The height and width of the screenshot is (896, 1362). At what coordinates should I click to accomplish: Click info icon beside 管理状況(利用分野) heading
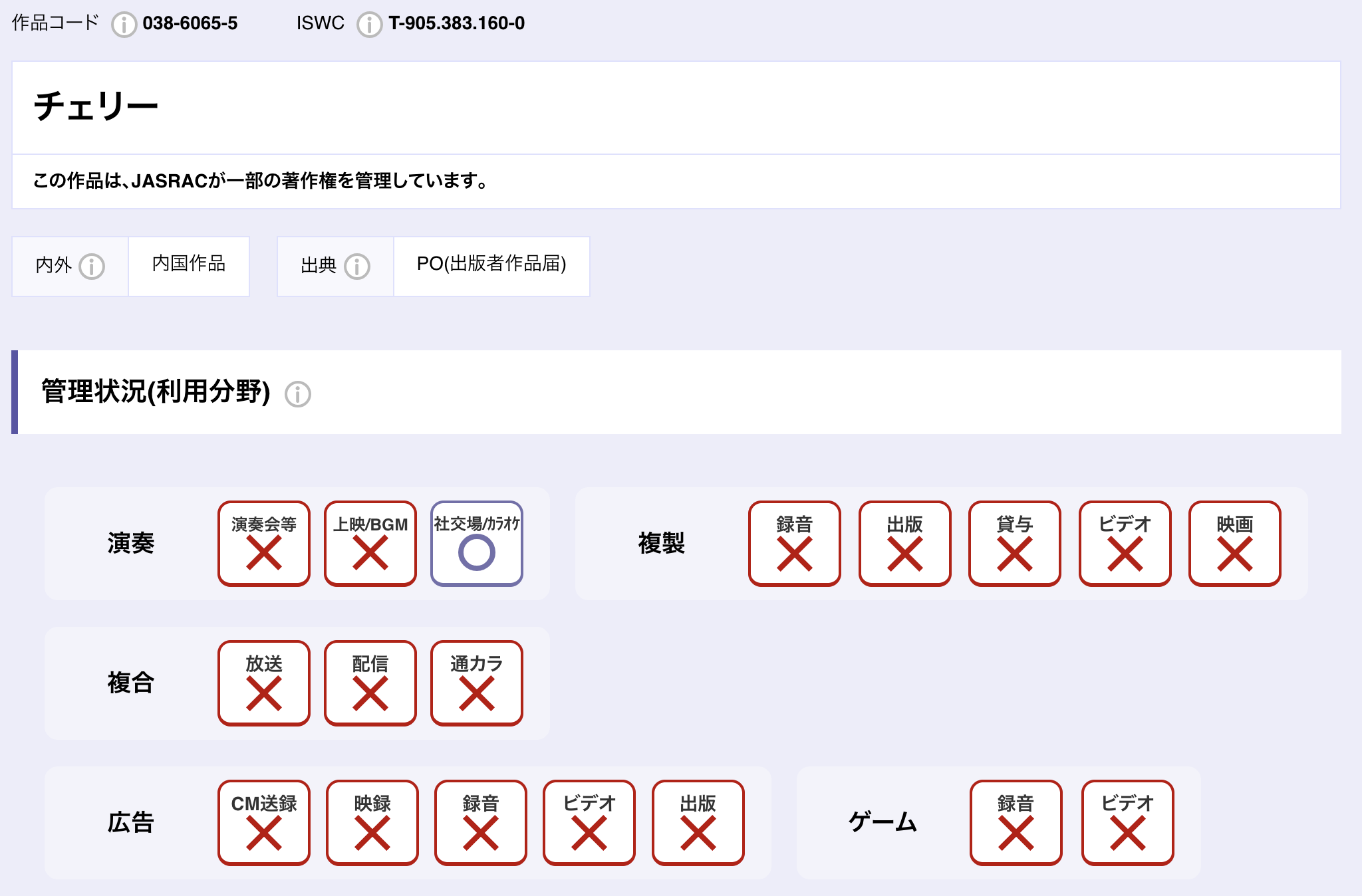298,394
